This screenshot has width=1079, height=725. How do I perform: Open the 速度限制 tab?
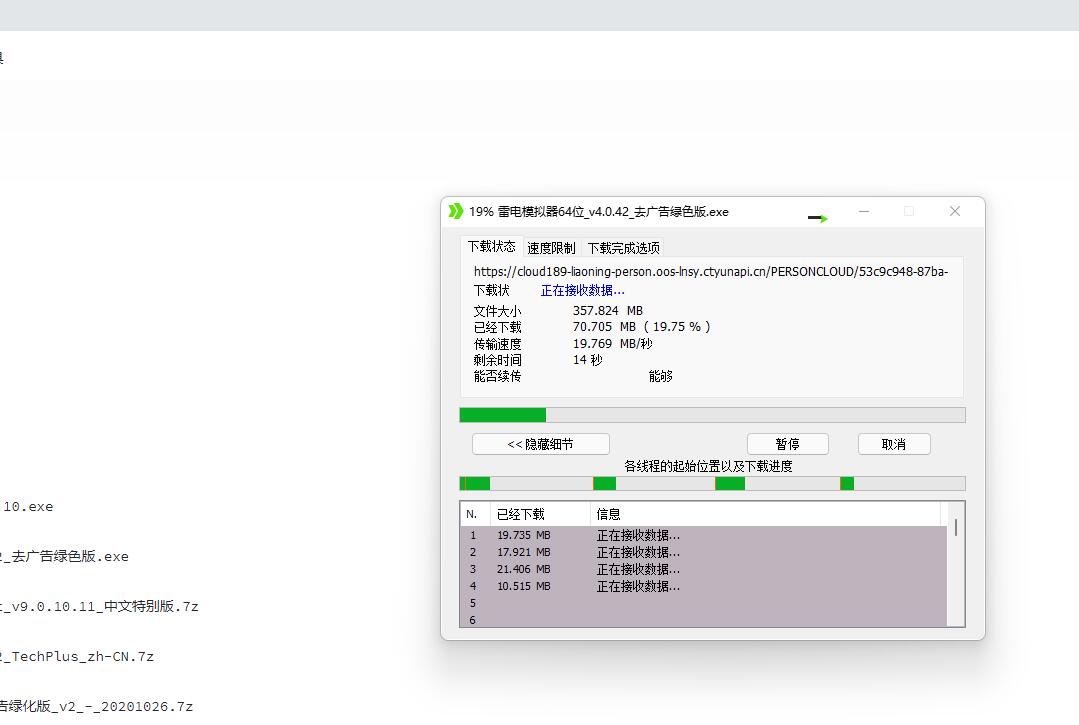point(551,248)
